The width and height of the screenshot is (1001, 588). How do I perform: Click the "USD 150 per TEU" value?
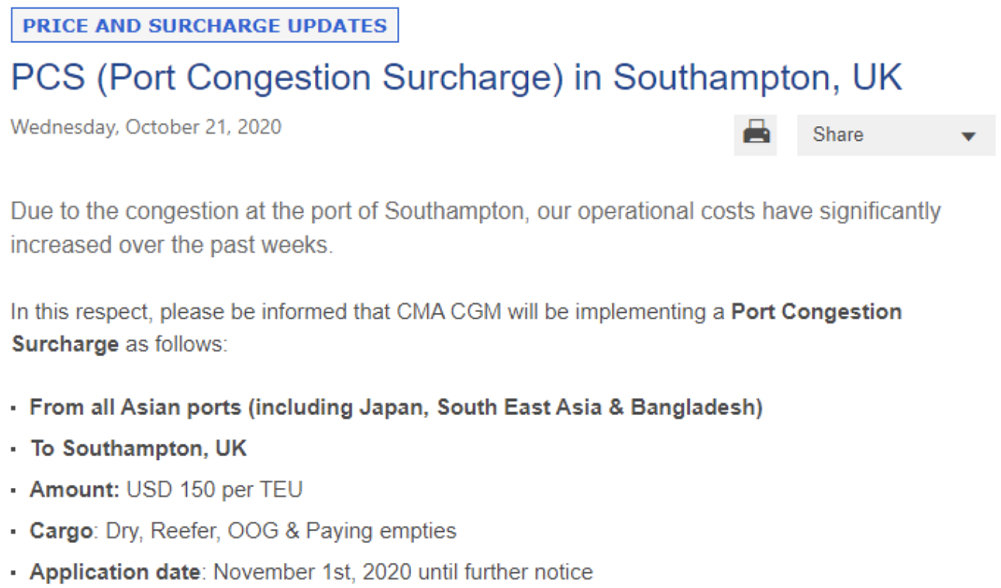pyautogui.click(x=215, y=490)
